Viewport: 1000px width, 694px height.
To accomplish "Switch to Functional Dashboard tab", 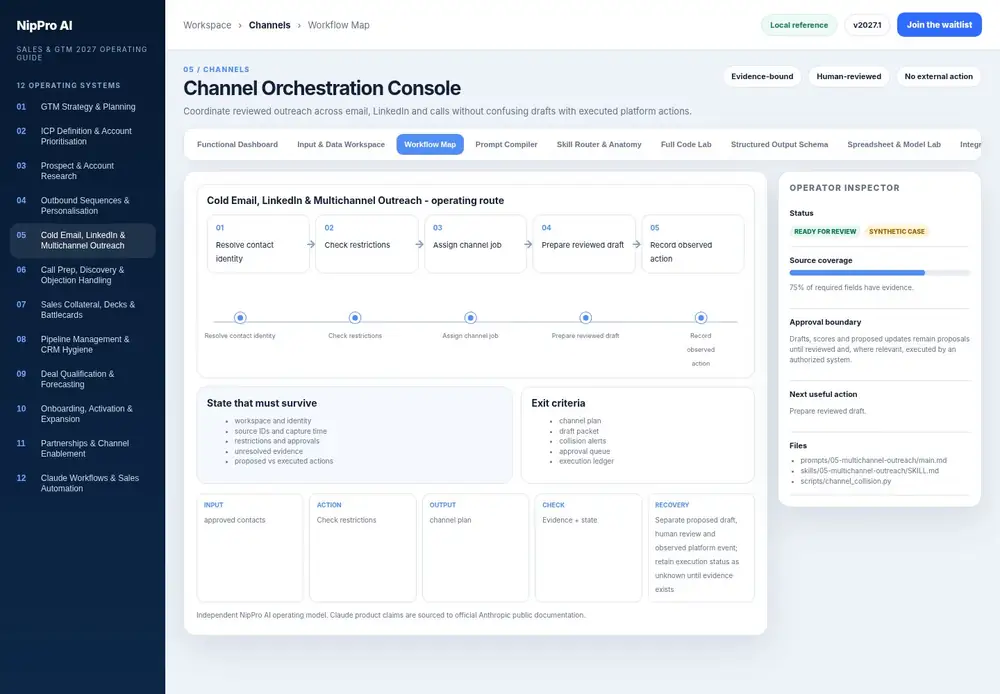I will [x=237, y=145].
